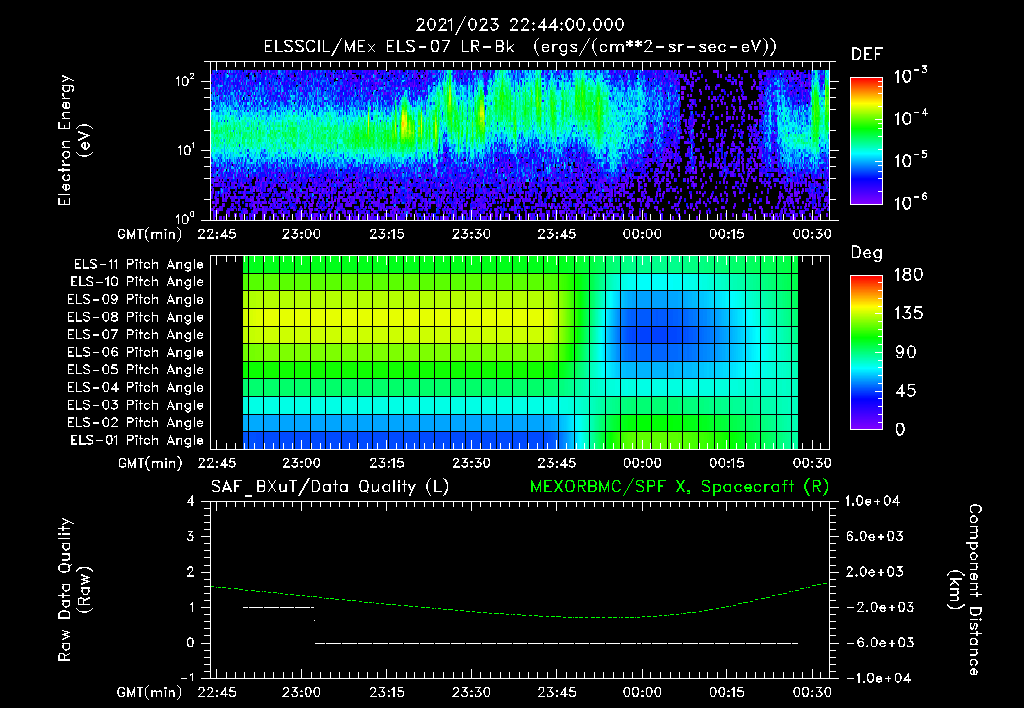
Task: Click the 45 value on Deg scale
Action: (906, 391)
